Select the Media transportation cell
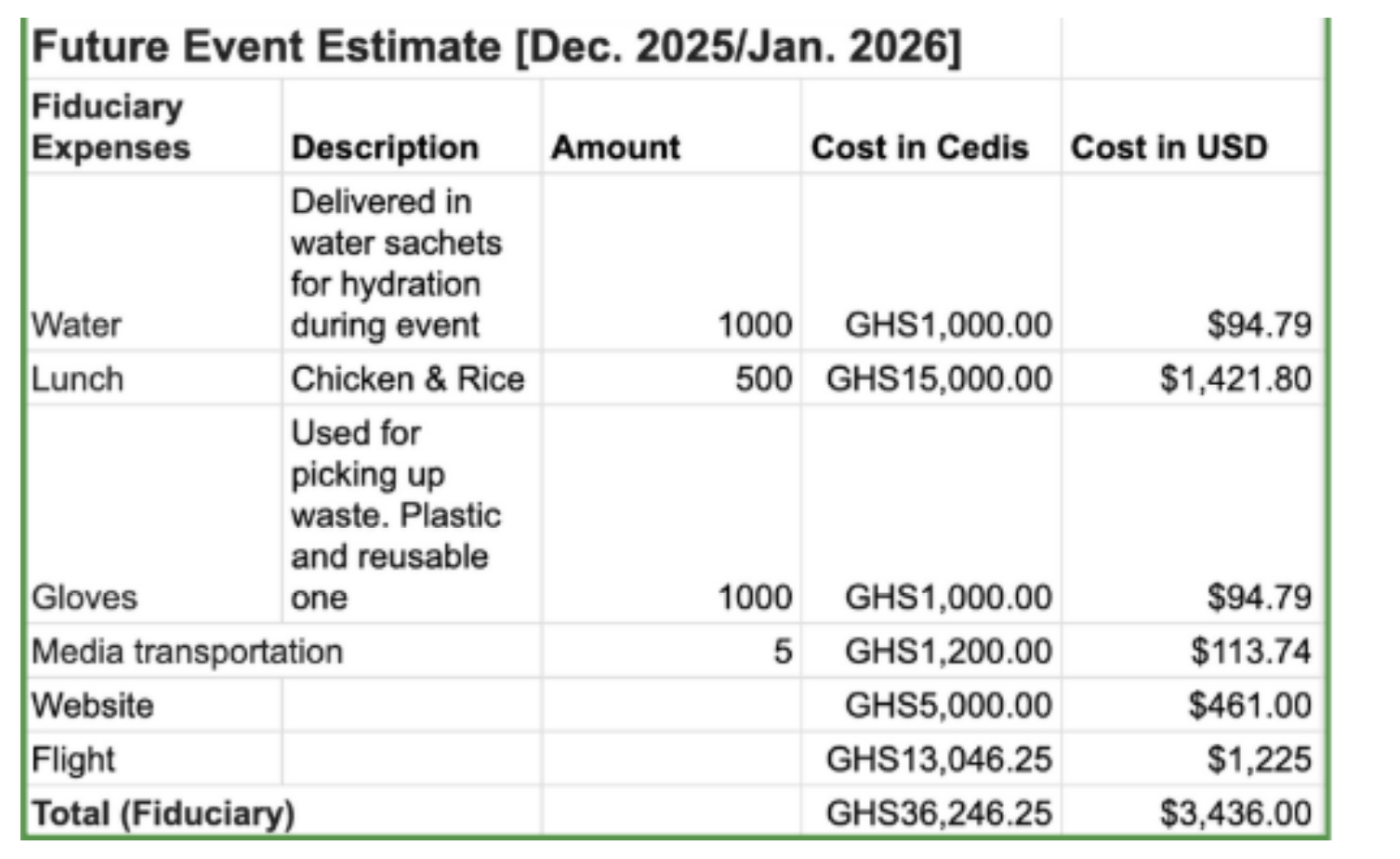This screenshot has height=859, width=1400. [187, 652]
